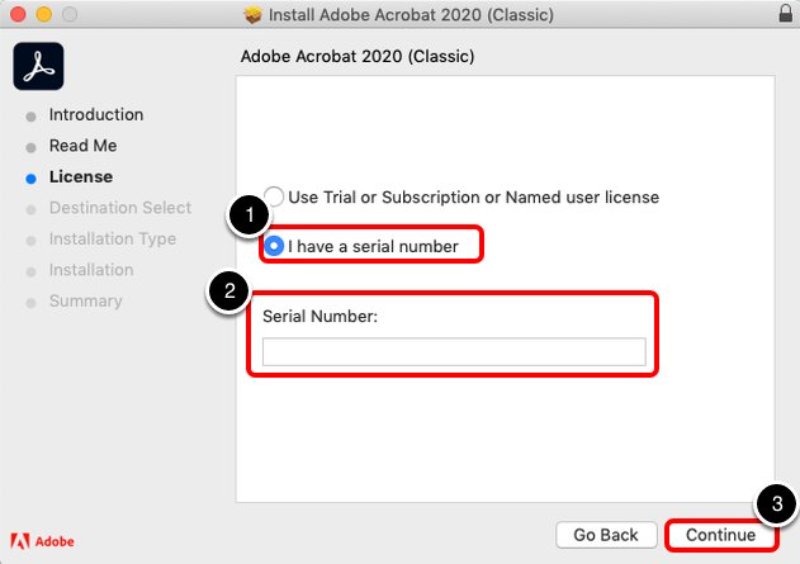Image resolution: width=800 pixels, height=564 pixels.
Task: Click the black number 2 badge
Action: 229,292
